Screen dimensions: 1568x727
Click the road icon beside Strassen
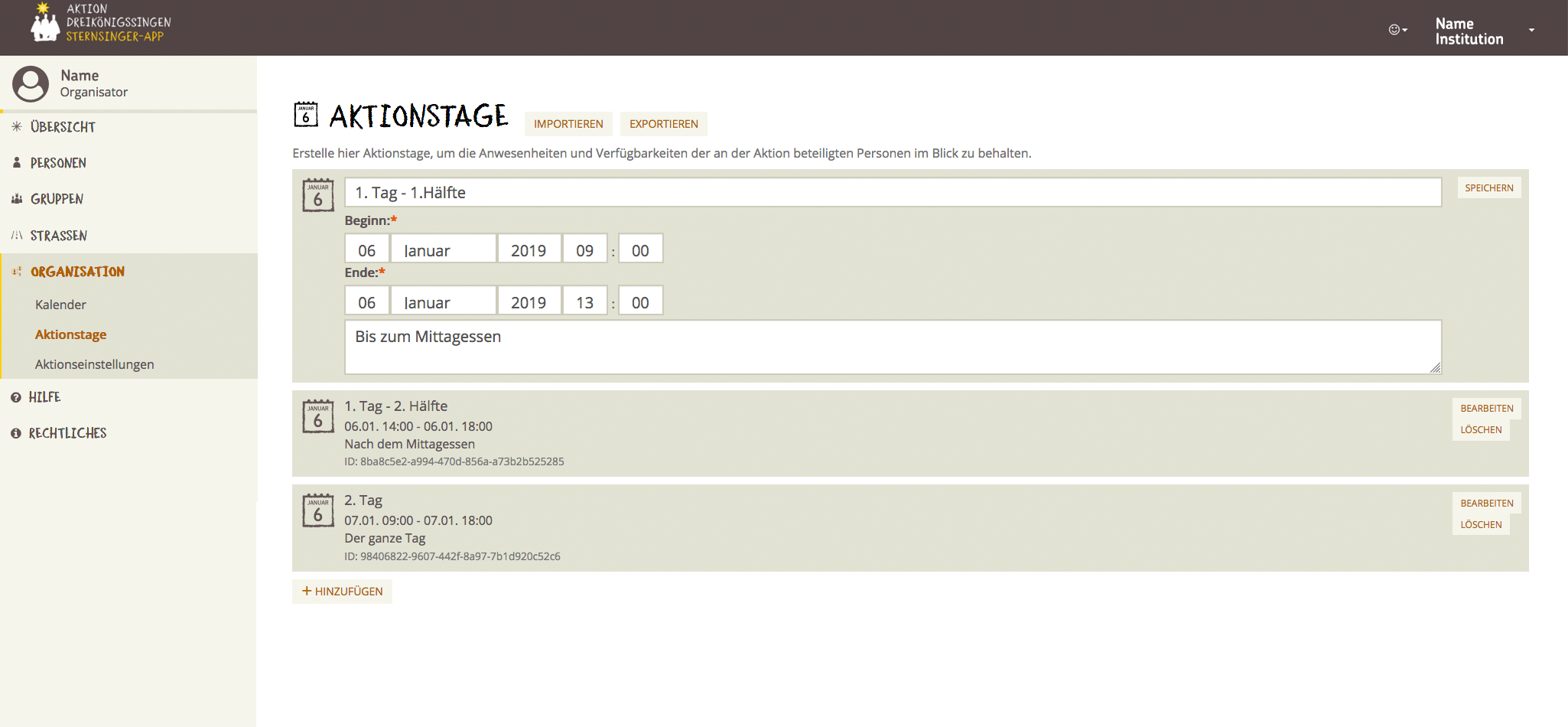tap(17, 235)
